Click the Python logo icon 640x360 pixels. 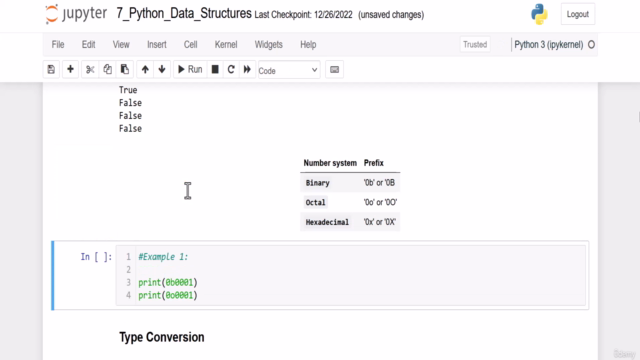(539, 14)
